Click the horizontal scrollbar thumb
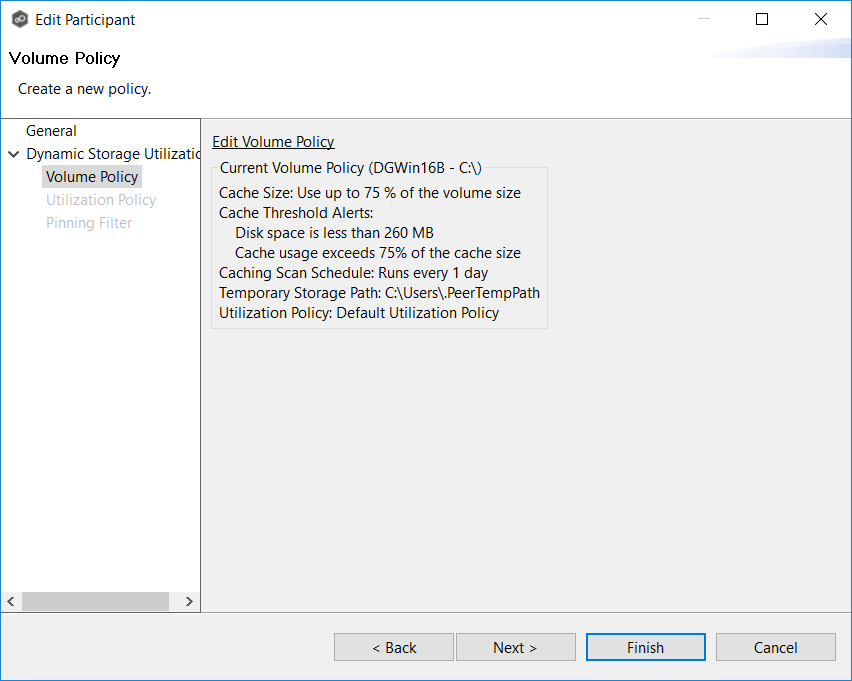Image resolution: width=852 pixels, height=681 pixels. (95, 601)
